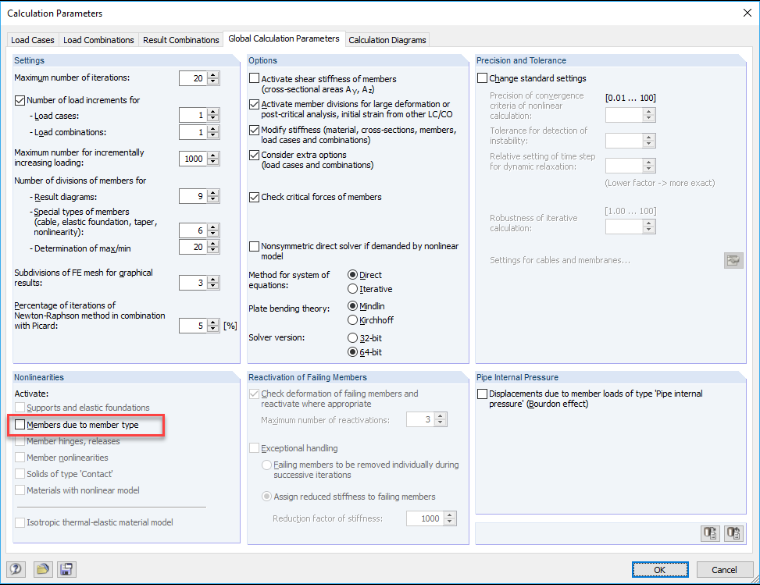Enable Members due to member type
This screenshot has width=760, height=585.
pyautogui.click(x=20, y=425)
